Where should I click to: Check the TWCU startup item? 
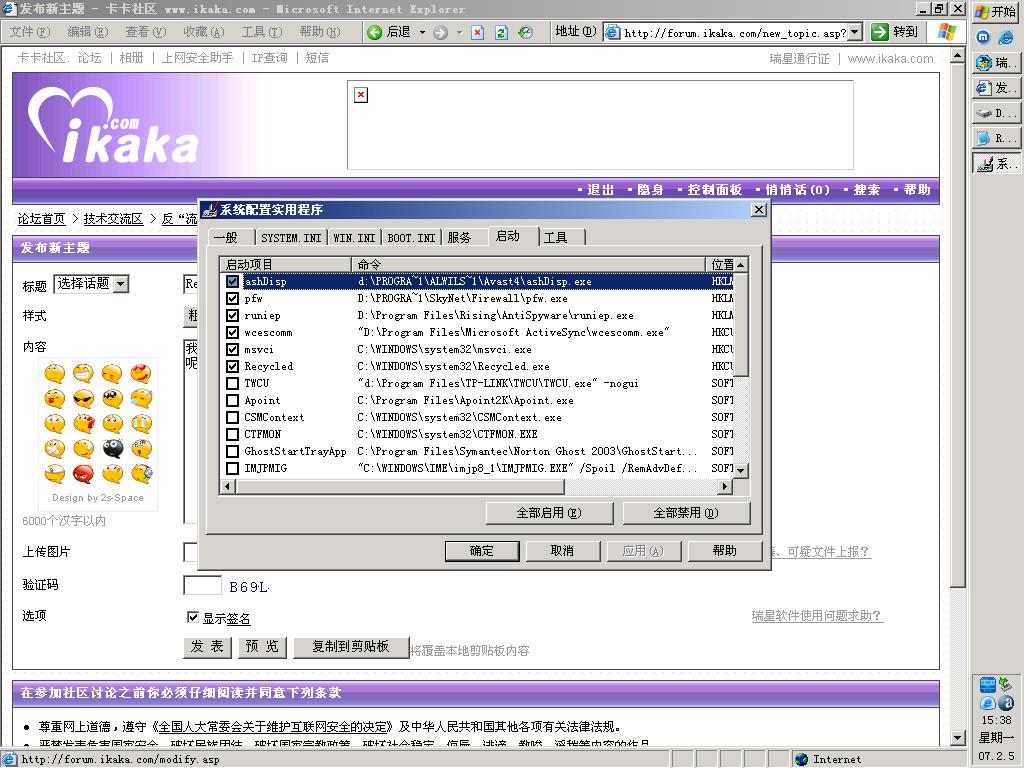232,383
